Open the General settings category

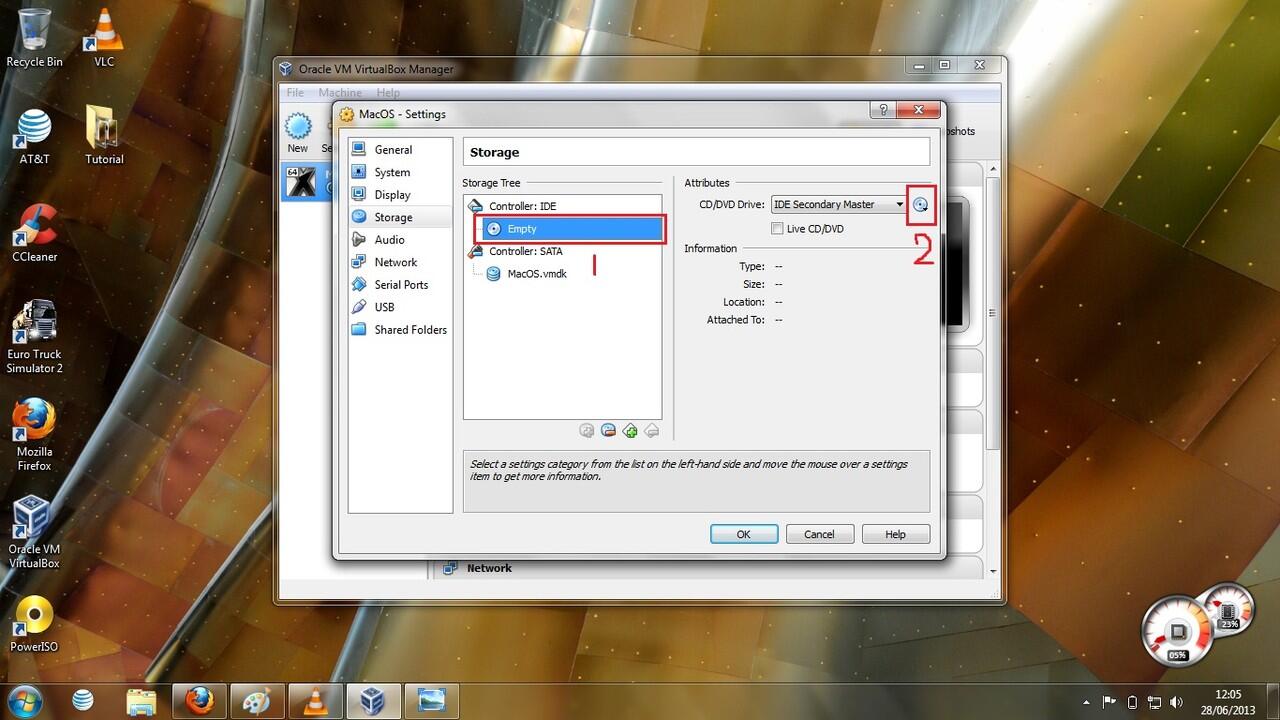point(400,149)
